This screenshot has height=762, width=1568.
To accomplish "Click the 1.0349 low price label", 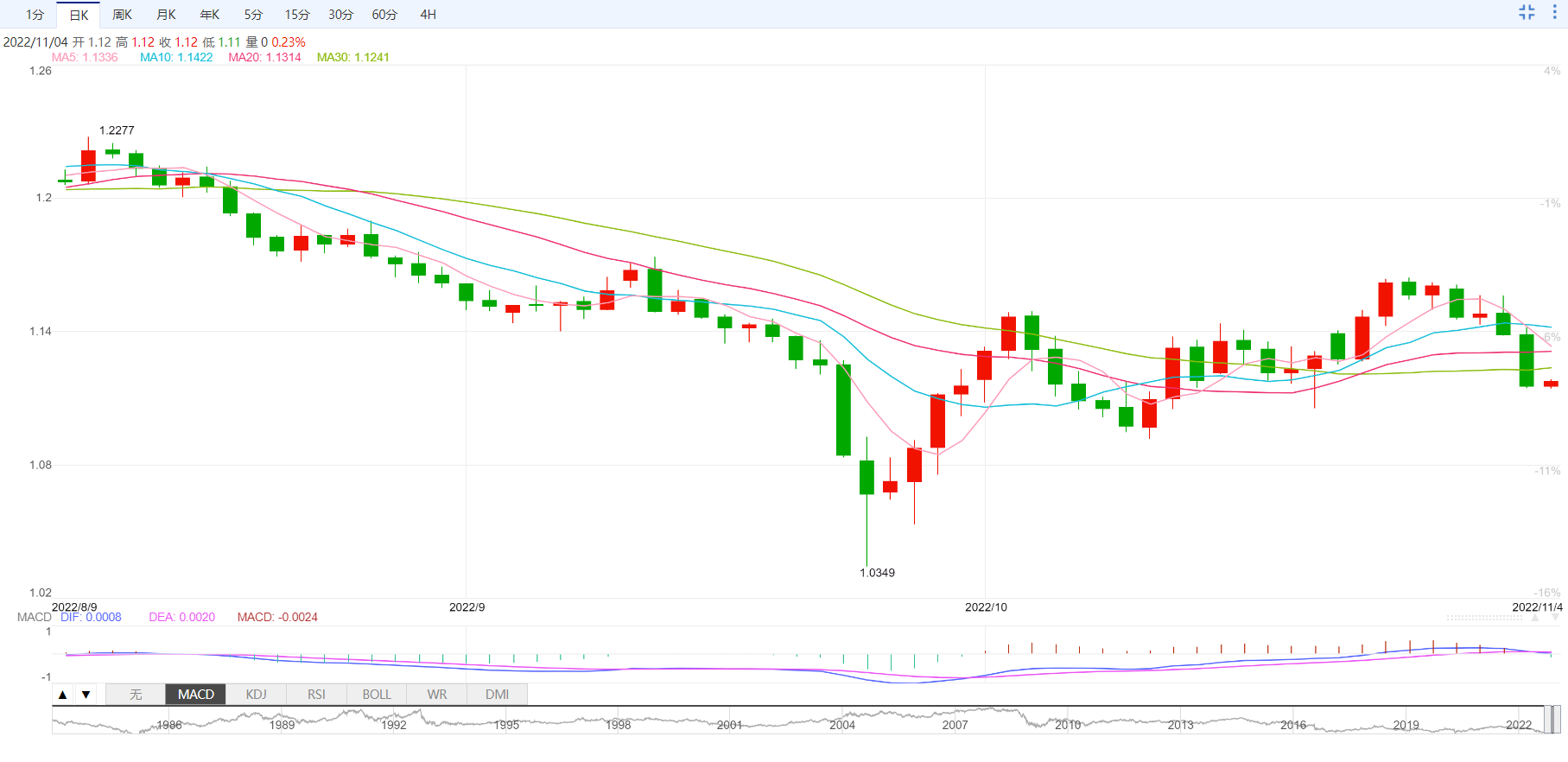I will pos(877,573).
